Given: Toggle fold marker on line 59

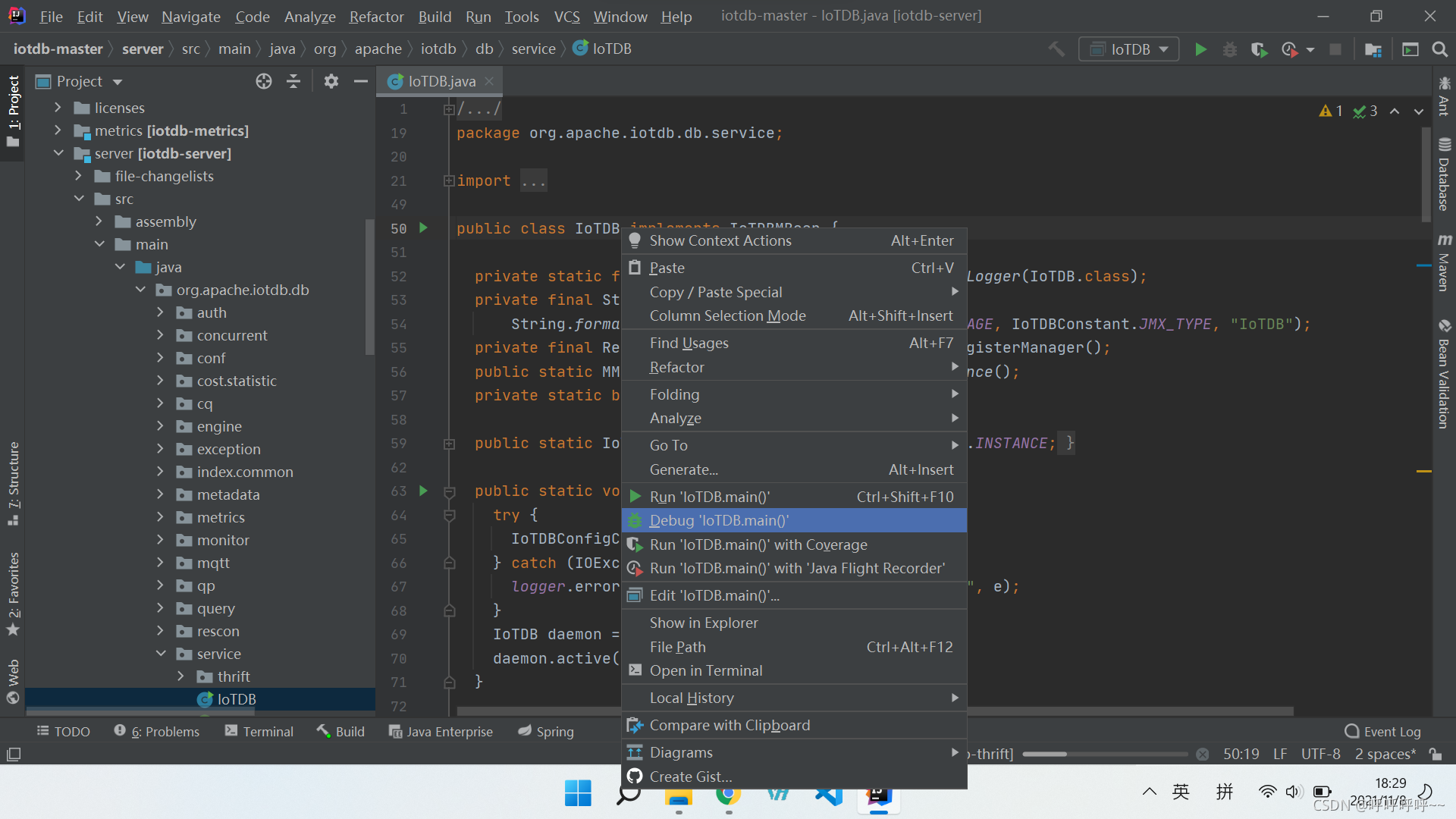Looking at the screenshot, I should [449, 444].
